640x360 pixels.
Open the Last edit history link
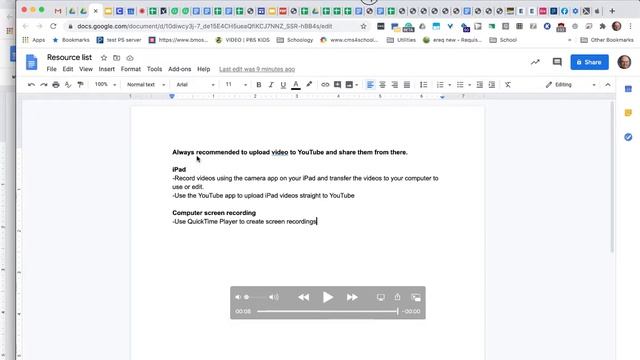point(257,69)
